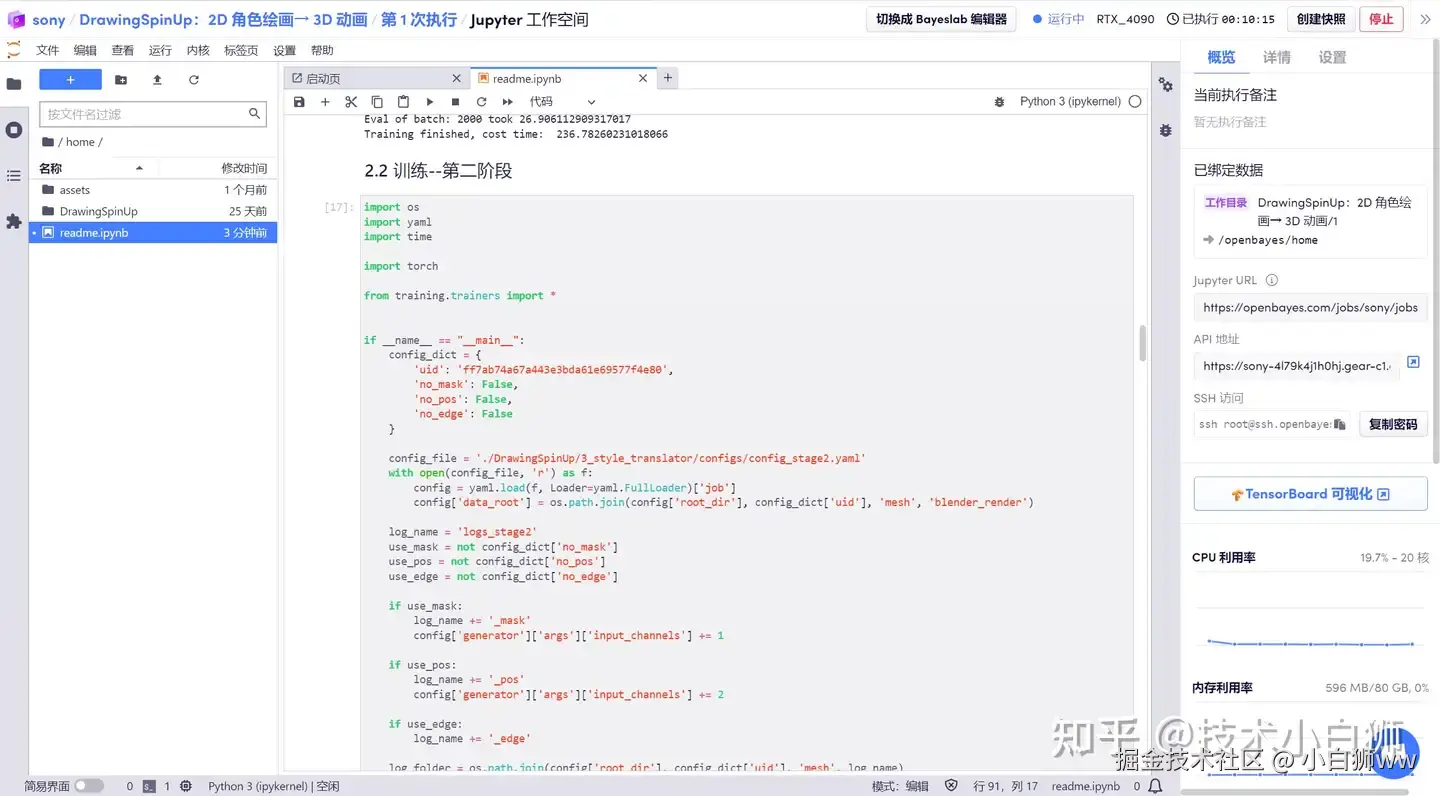Click the notification bell in status bar
The image size is (1440, 796).
click(x=1156, y=786)
